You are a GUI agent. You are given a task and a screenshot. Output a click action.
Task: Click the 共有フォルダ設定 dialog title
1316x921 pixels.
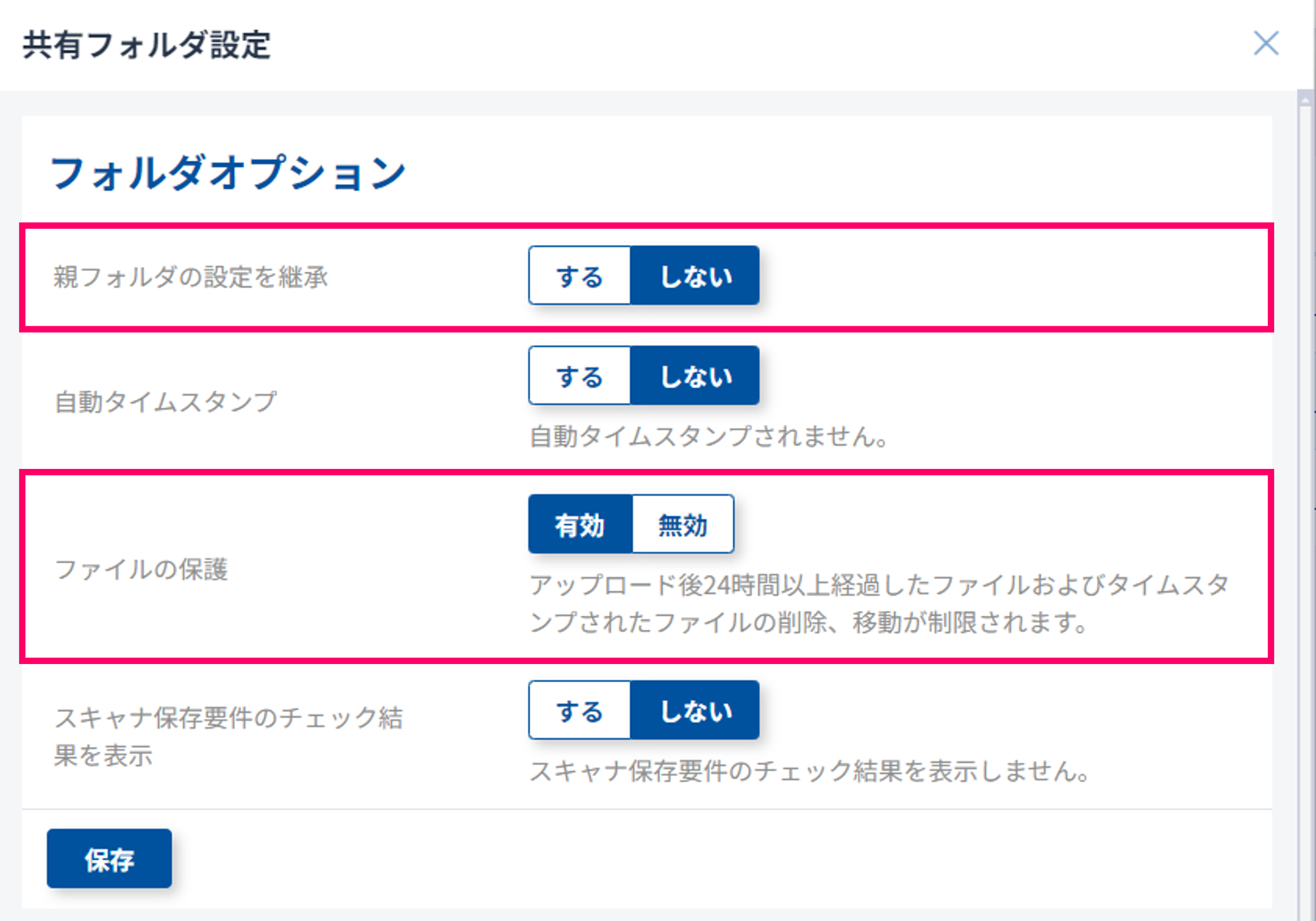pos(147,45)
